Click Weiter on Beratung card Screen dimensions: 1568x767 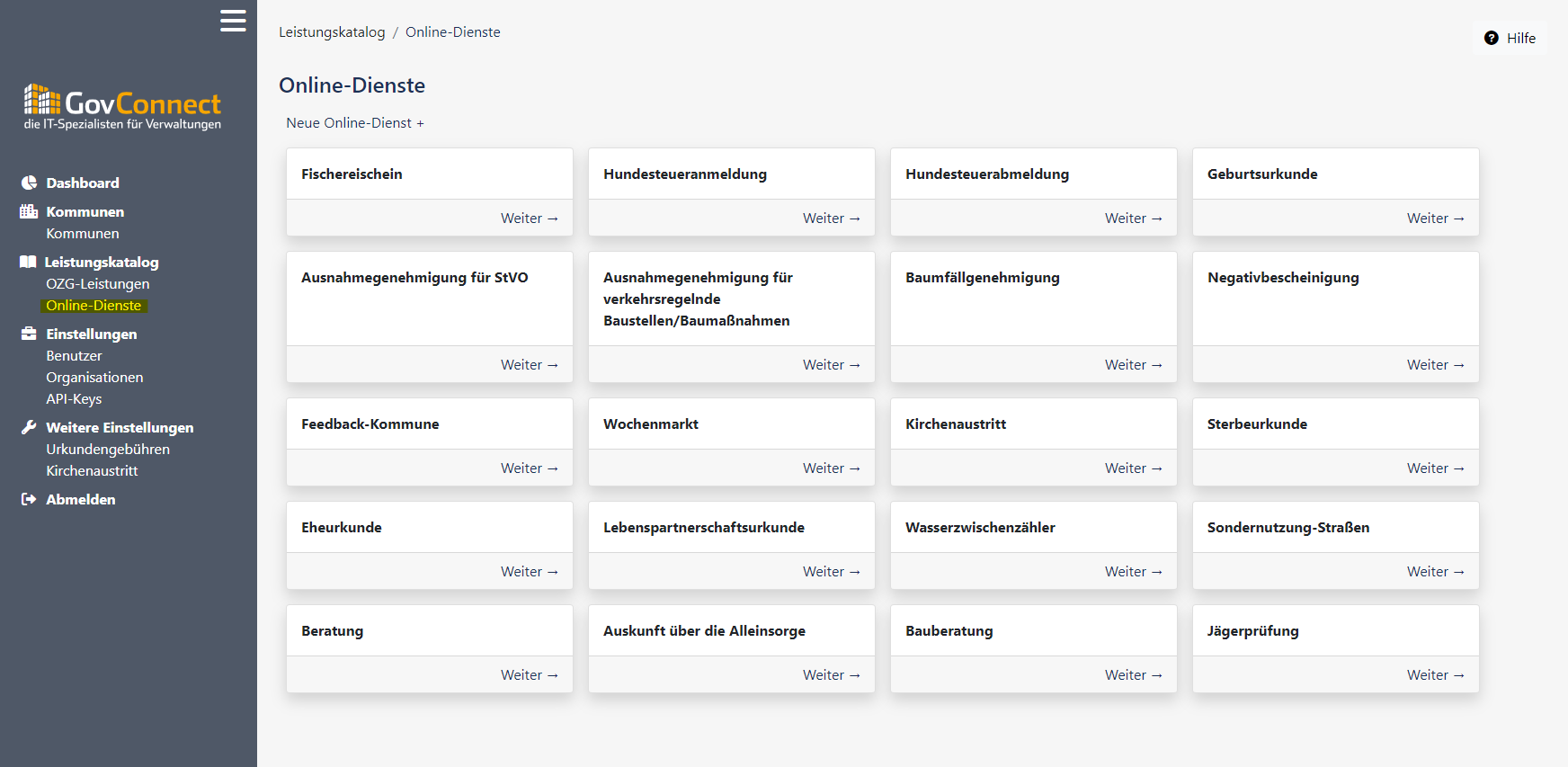point(530,674)
